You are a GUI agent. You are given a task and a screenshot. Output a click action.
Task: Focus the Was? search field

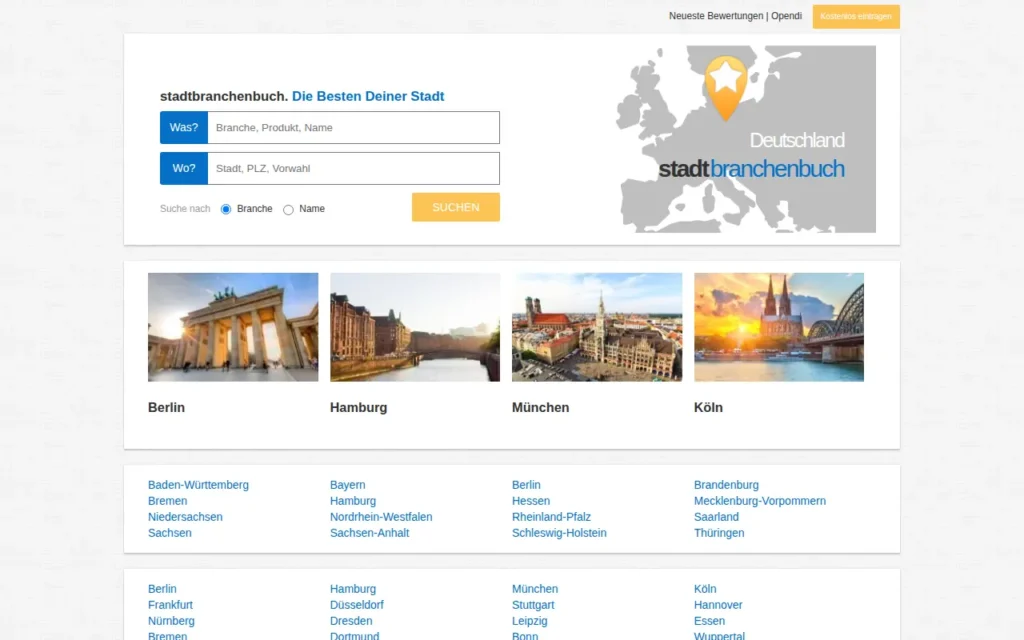click(353, 127)
